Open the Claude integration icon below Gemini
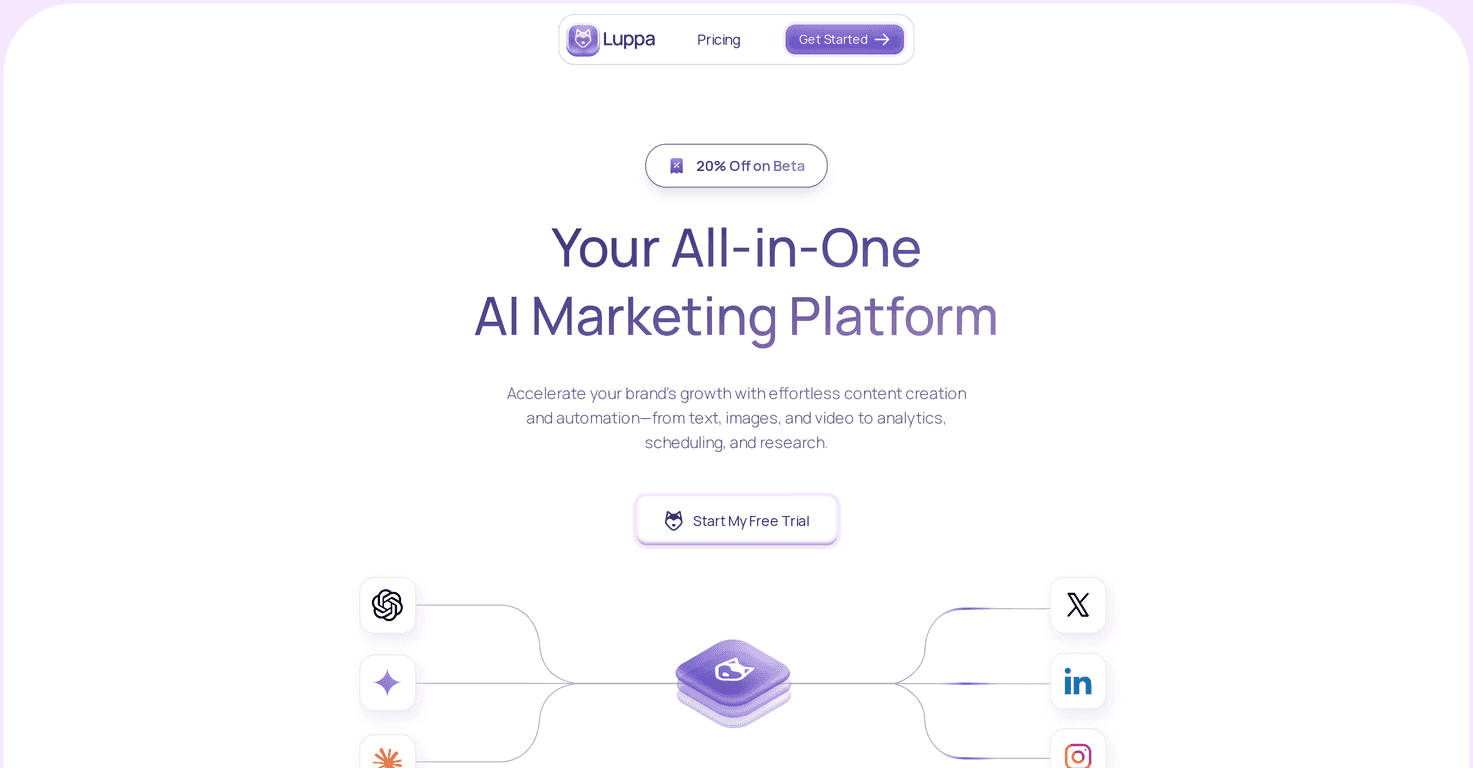The image size is (1473, 768). coord(387,756)
